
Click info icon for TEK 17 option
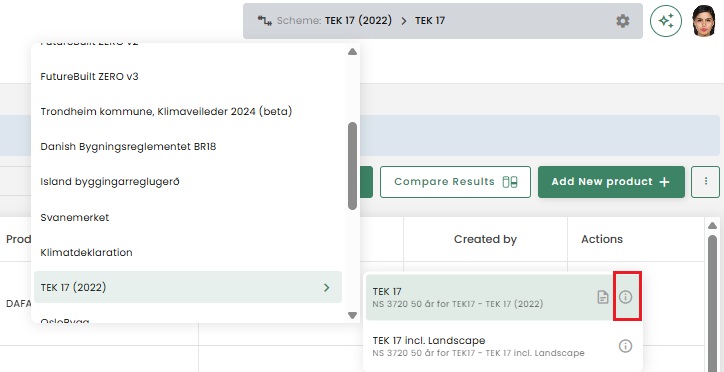click(625, 297)
